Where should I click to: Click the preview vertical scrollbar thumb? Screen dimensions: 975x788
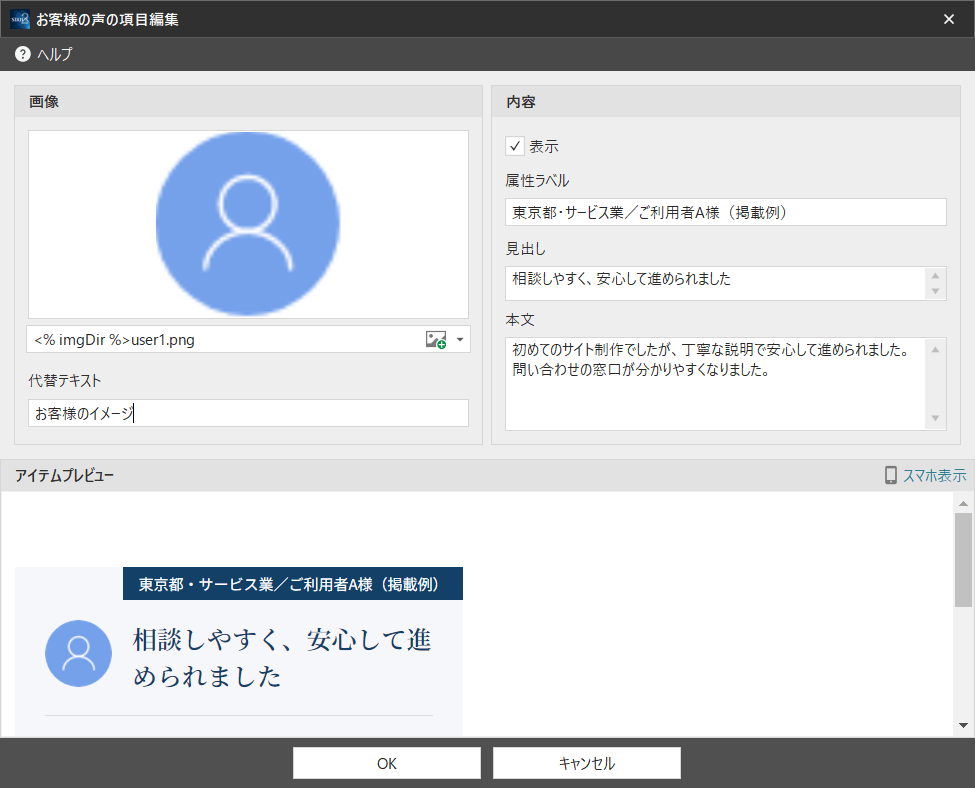coord(963,560)
